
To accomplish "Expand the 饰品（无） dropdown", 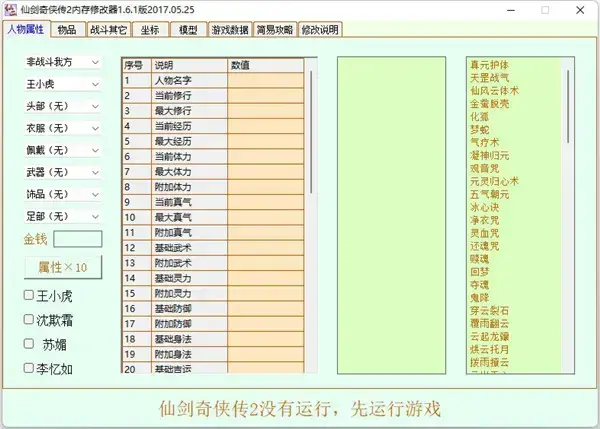I will coord(62,194).
